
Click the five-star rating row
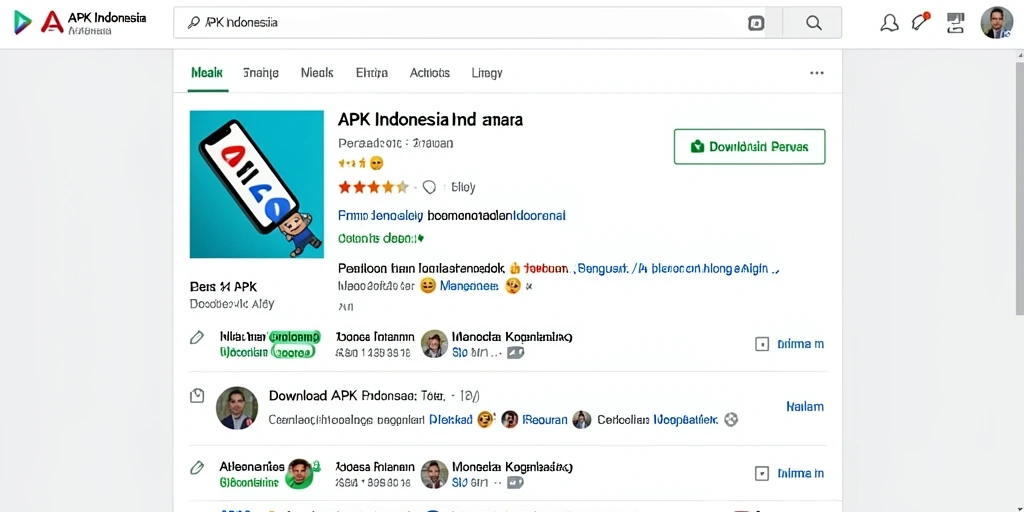373,187
